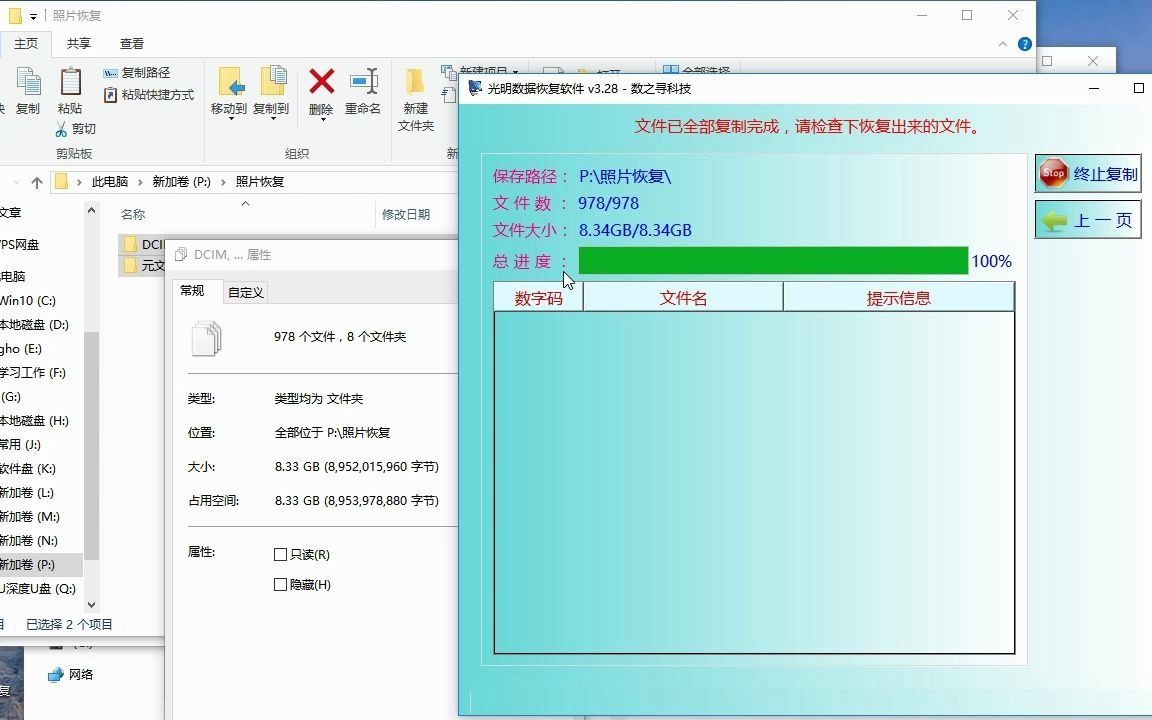This screenshot has width=1152, height=720.
Task: Sort by Name (名称) column header
Action: tap(133, 215)
